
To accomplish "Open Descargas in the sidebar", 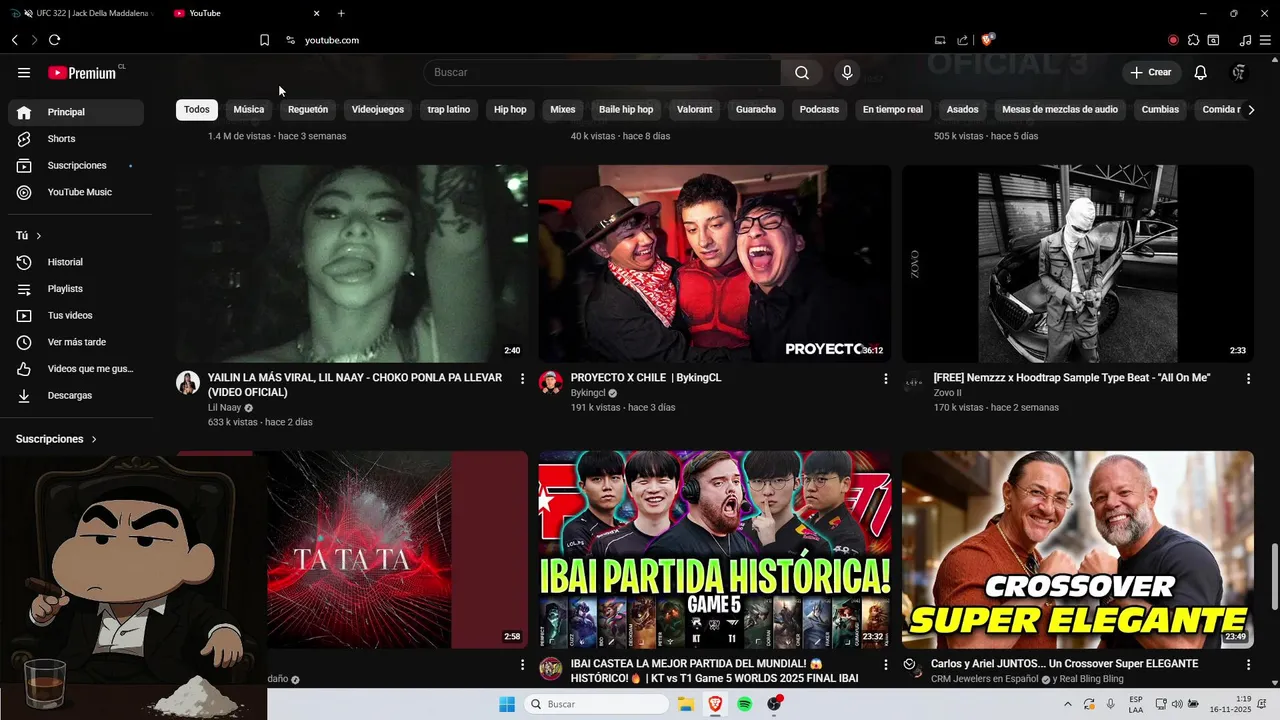I will [x=76, y=395].
